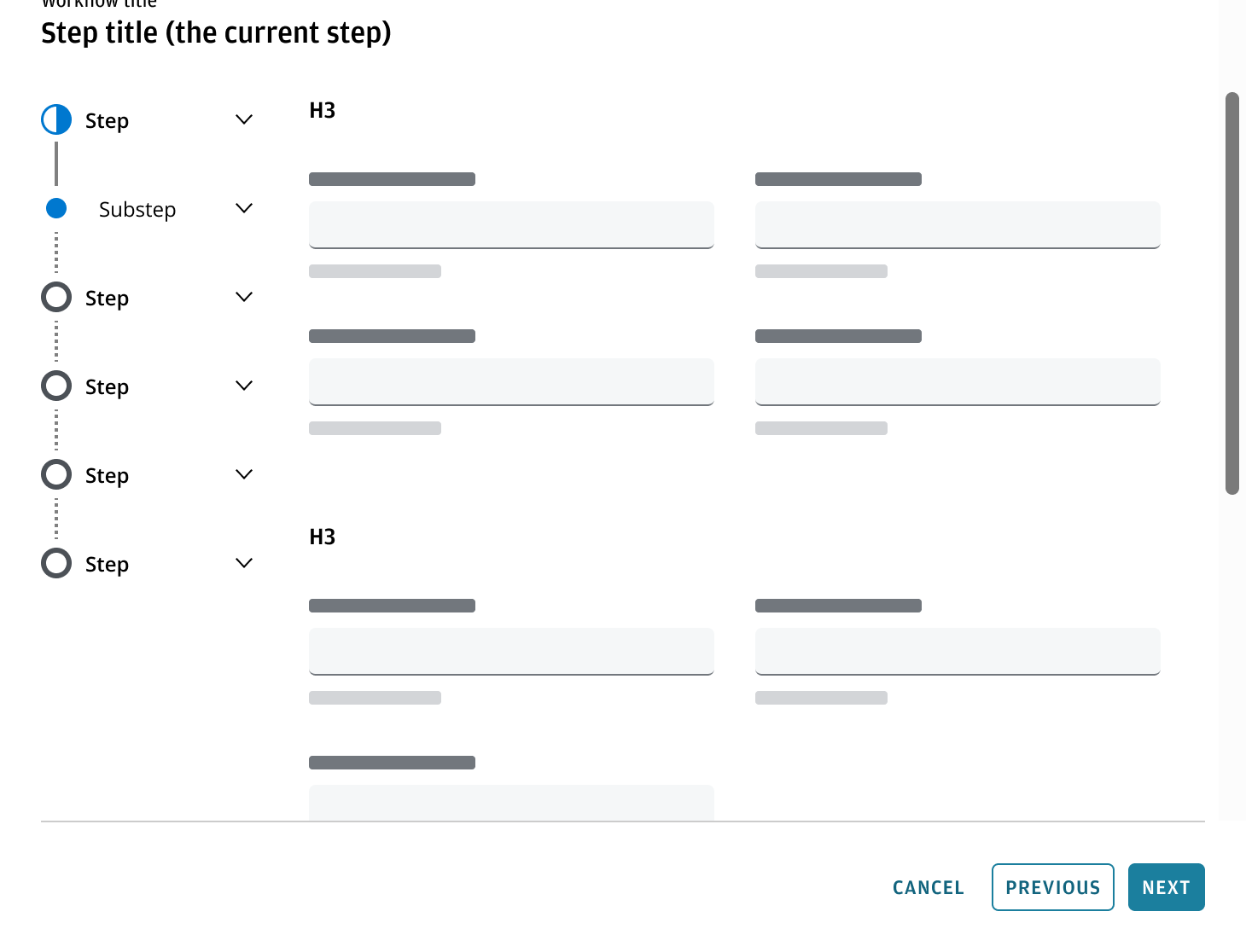The height and width of the screenshot is (952, 1246).
Task: Select the first Step label in the sidebar
Action: [x=107, y=119]
